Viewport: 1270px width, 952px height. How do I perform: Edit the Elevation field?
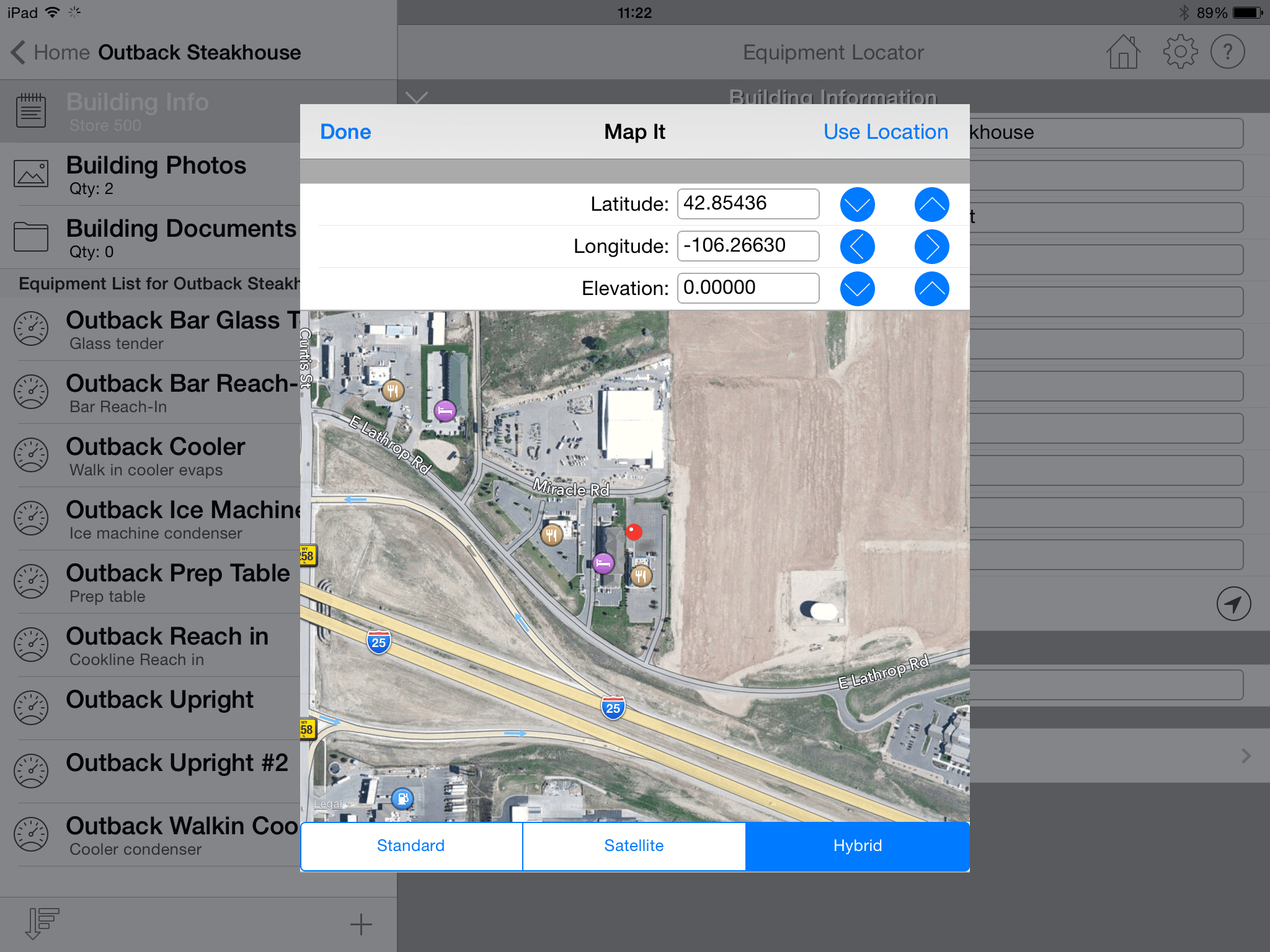tap(748, 288)
